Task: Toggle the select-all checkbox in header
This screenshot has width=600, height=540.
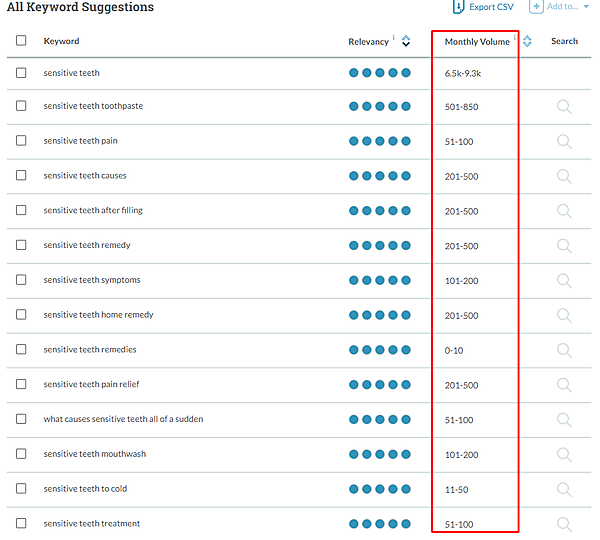Action: (x=21, y=41)
